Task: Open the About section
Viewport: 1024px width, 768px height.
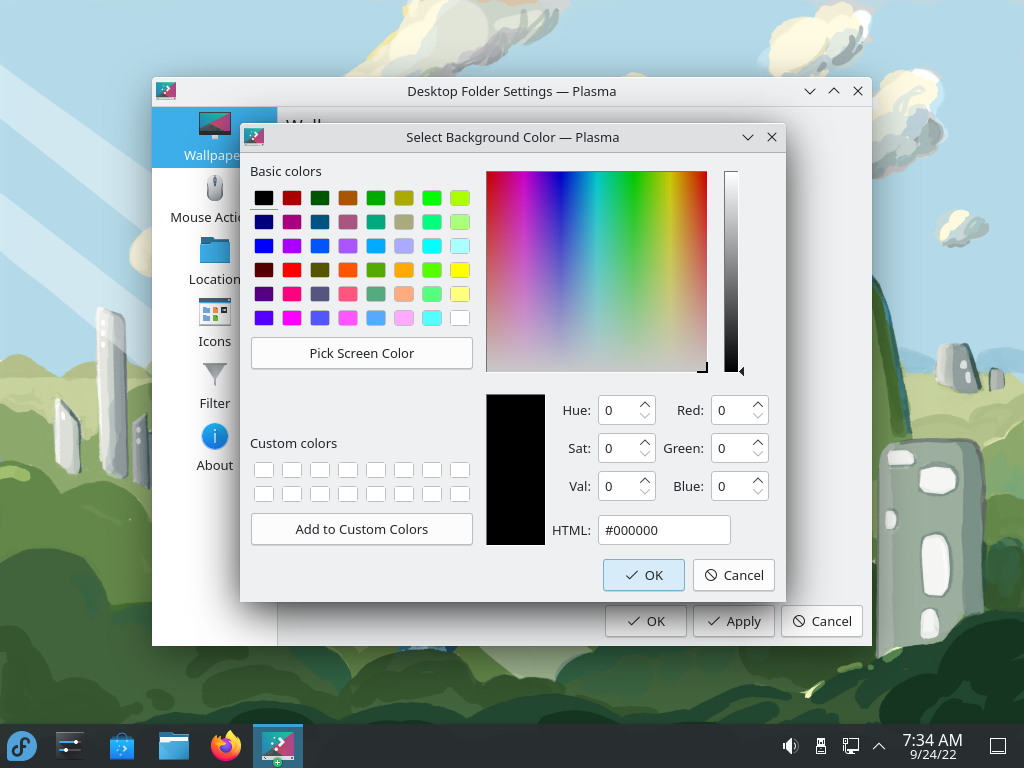Action: (x=215, y=447)
